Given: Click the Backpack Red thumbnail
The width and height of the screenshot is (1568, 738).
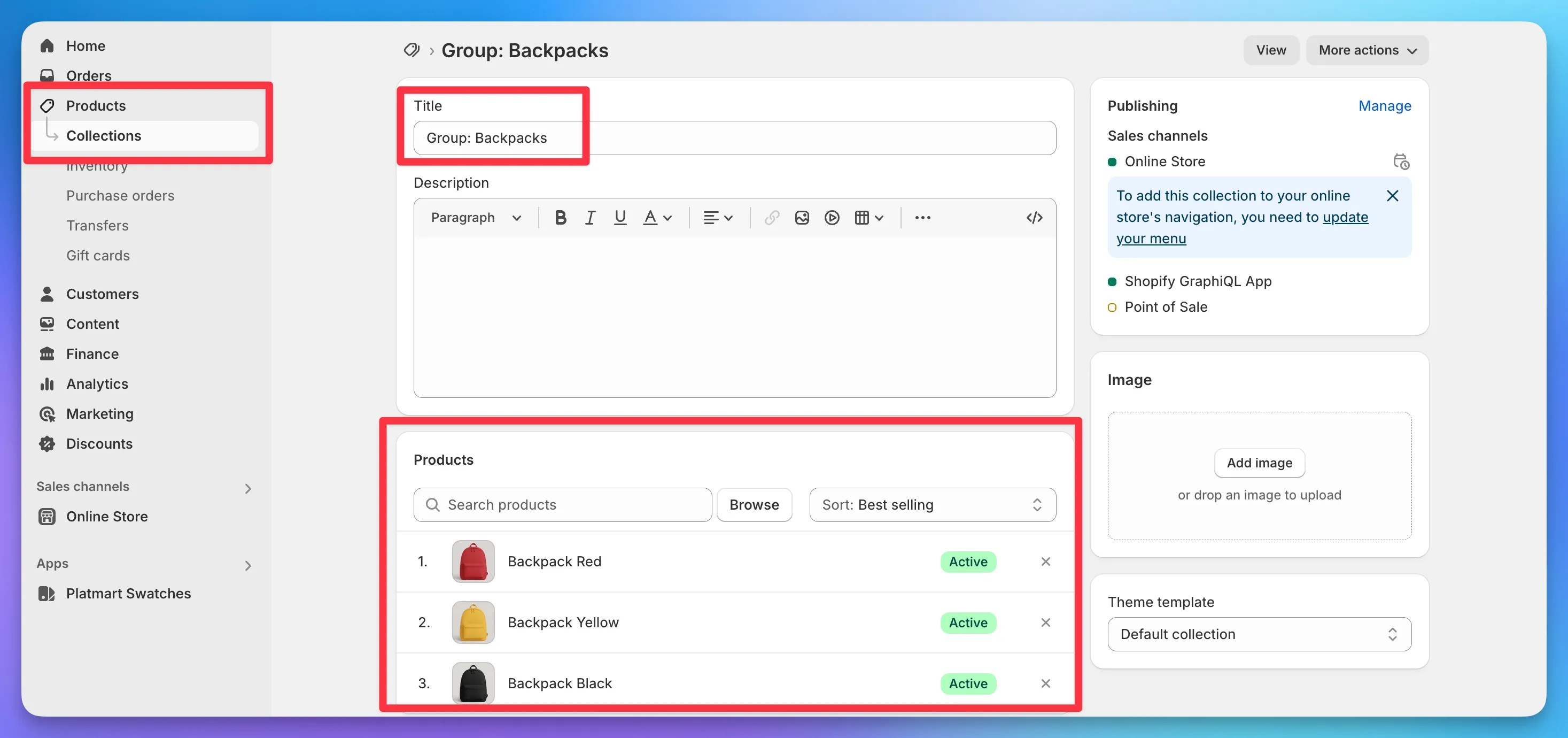Looking at the screenshot, I should click(x=473, y=561).
